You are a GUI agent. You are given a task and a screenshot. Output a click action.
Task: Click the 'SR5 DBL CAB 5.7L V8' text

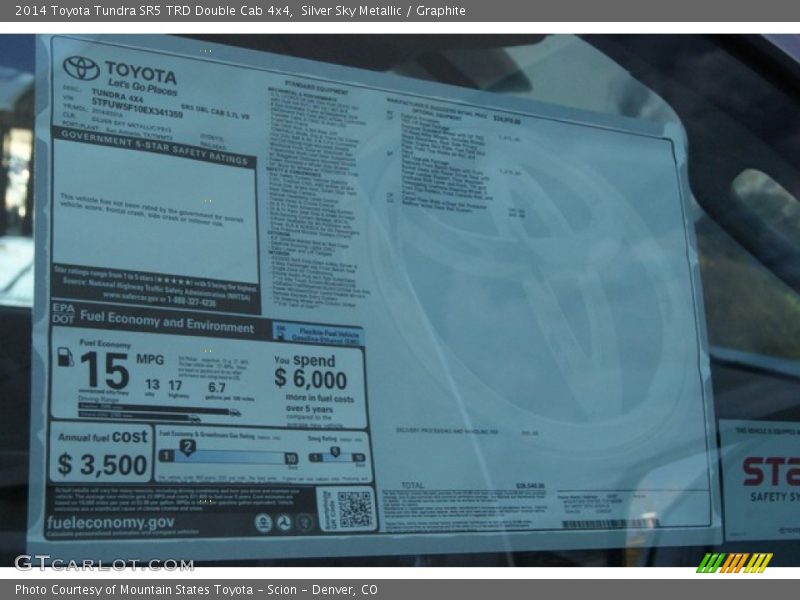(x=215, y=112)
